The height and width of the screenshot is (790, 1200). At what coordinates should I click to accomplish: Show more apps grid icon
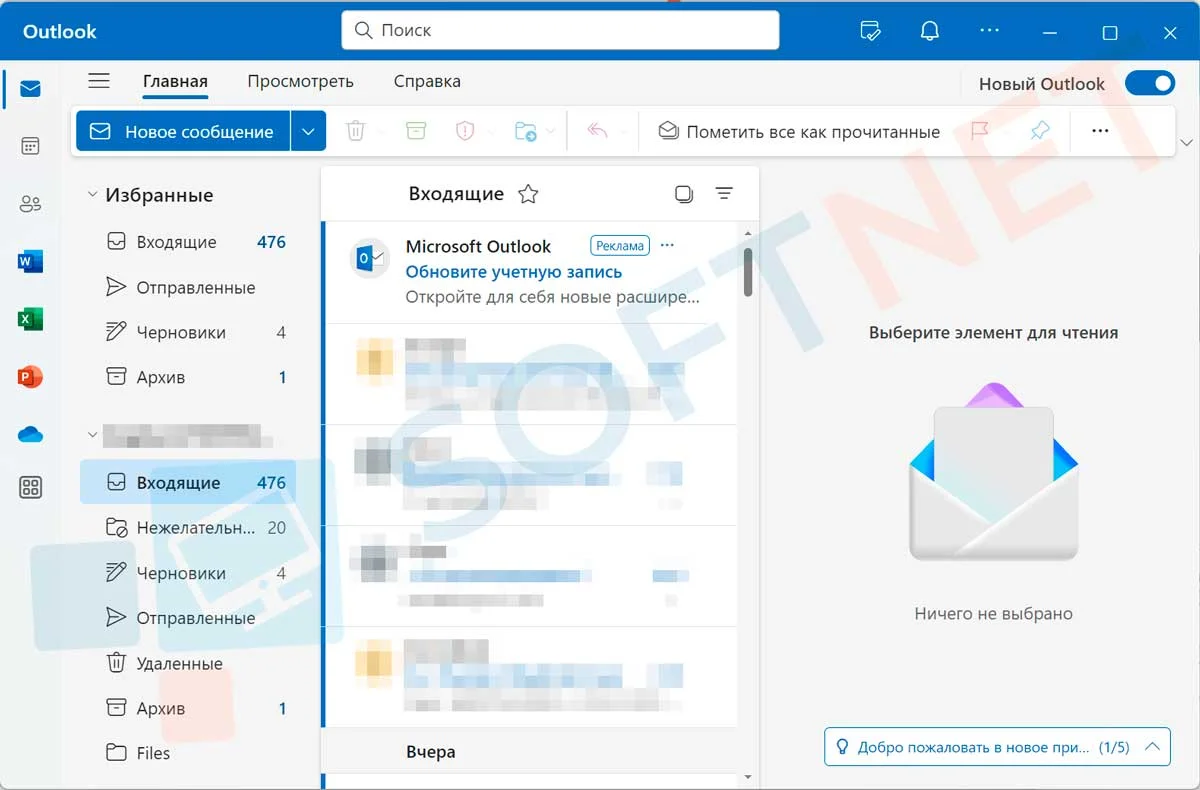point(30,488)
